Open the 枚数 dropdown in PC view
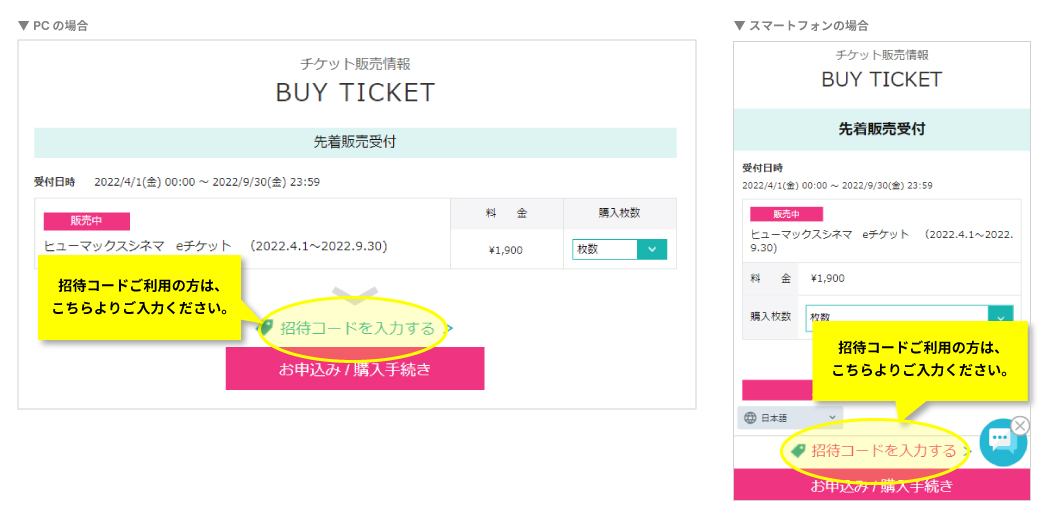 [x=619, y=249]
